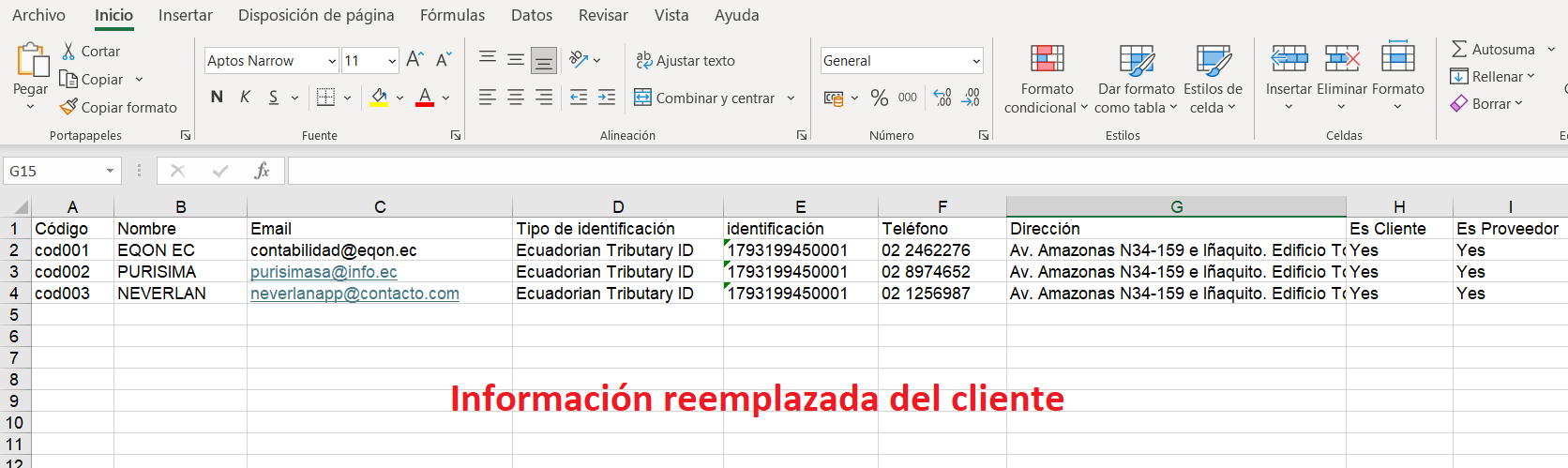This screenshot has width=1568, height=468.
Task: Switch to Datos tab
Action: click(x=532, y=15)
